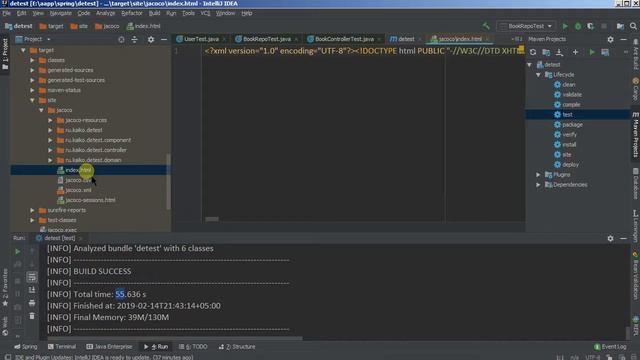Execute Maven goal icon in Maven toolbar
This screenshot has height=360, width=640.
(x=605, y=52)
